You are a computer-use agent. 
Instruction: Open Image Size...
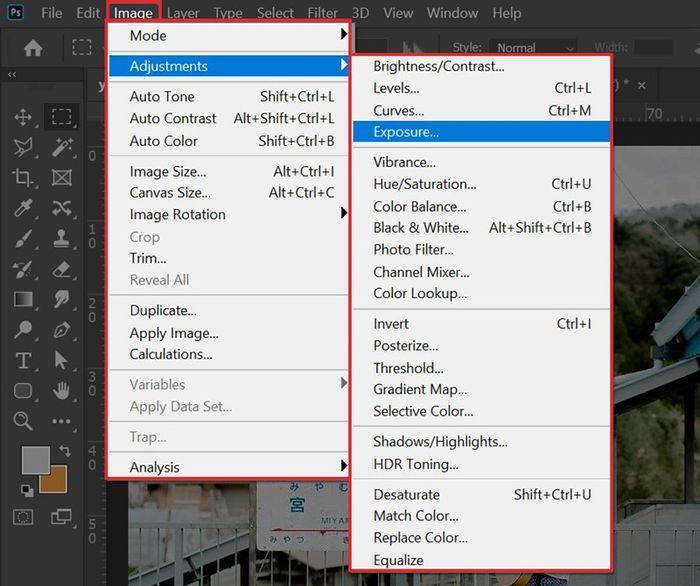(x=229, y=171)
